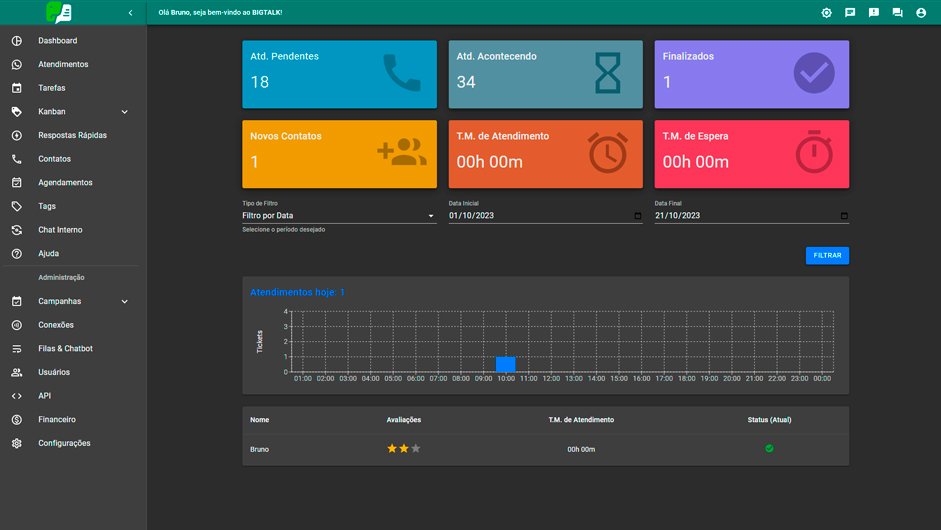This screenshot has height=530, width=941.
Task: Click the WhatsApp icon beside Atendimentos
Action: (x=17, y=64)
